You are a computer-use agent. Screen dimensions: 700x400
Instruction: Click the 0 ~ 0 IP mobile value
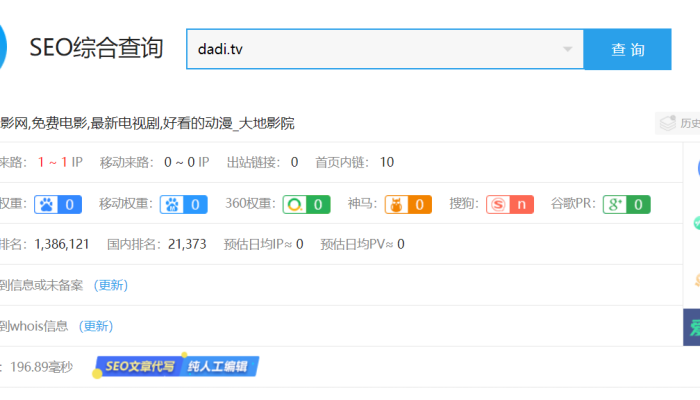pyautogui.click(x=187, y=162)
